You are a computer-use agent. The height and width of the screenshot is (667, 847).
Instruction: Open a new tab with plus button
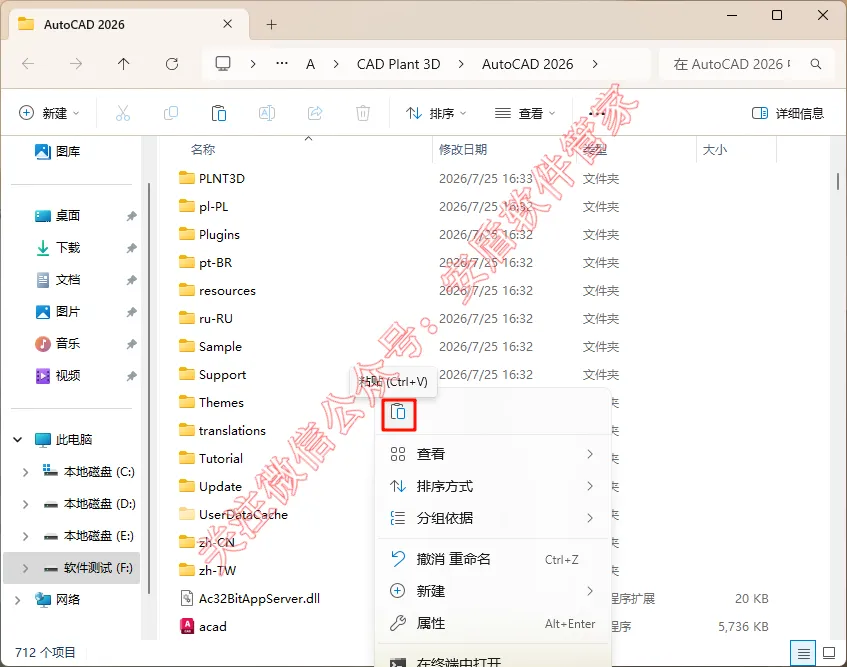[x=272, y=24]
